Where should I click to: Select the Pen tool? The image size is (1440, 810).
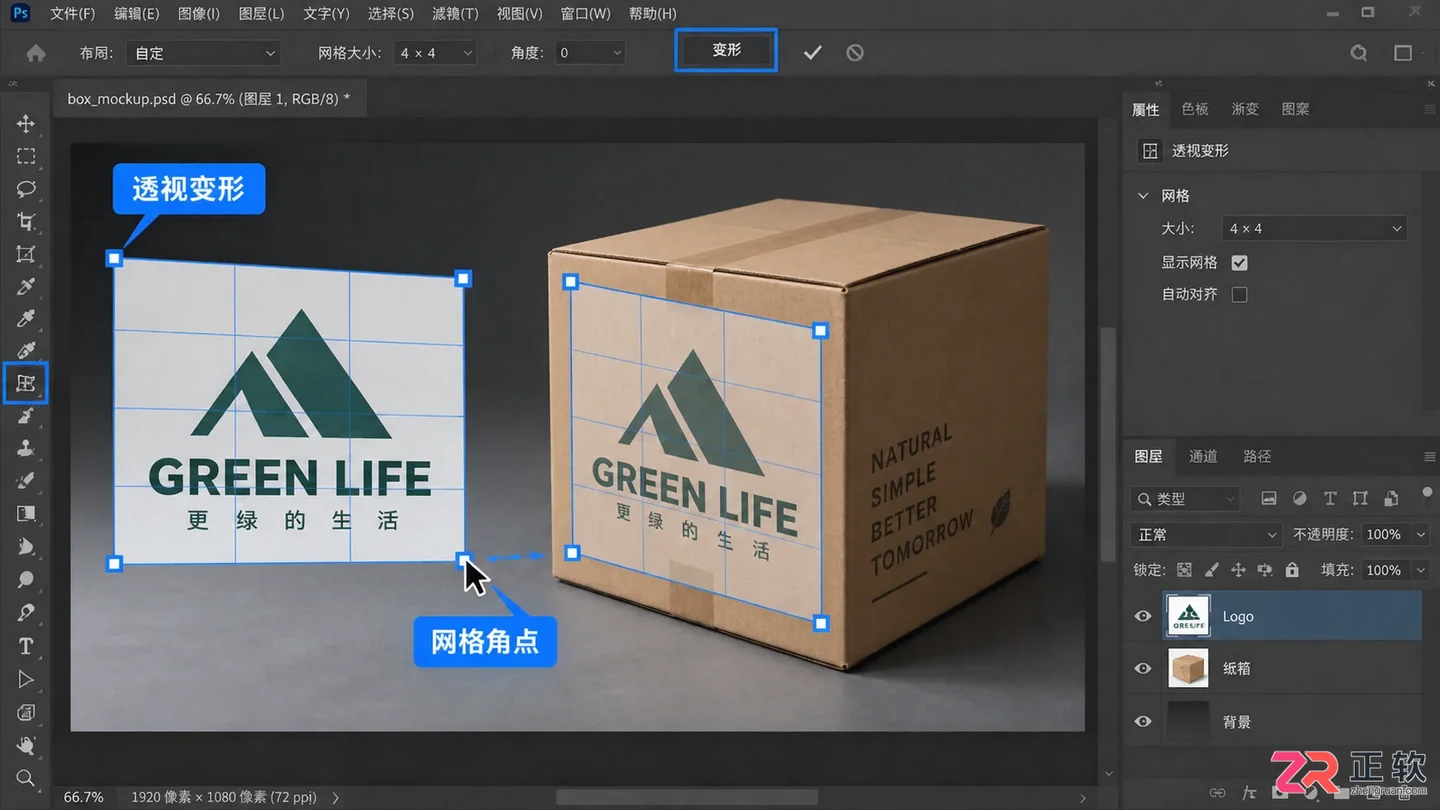26,613
